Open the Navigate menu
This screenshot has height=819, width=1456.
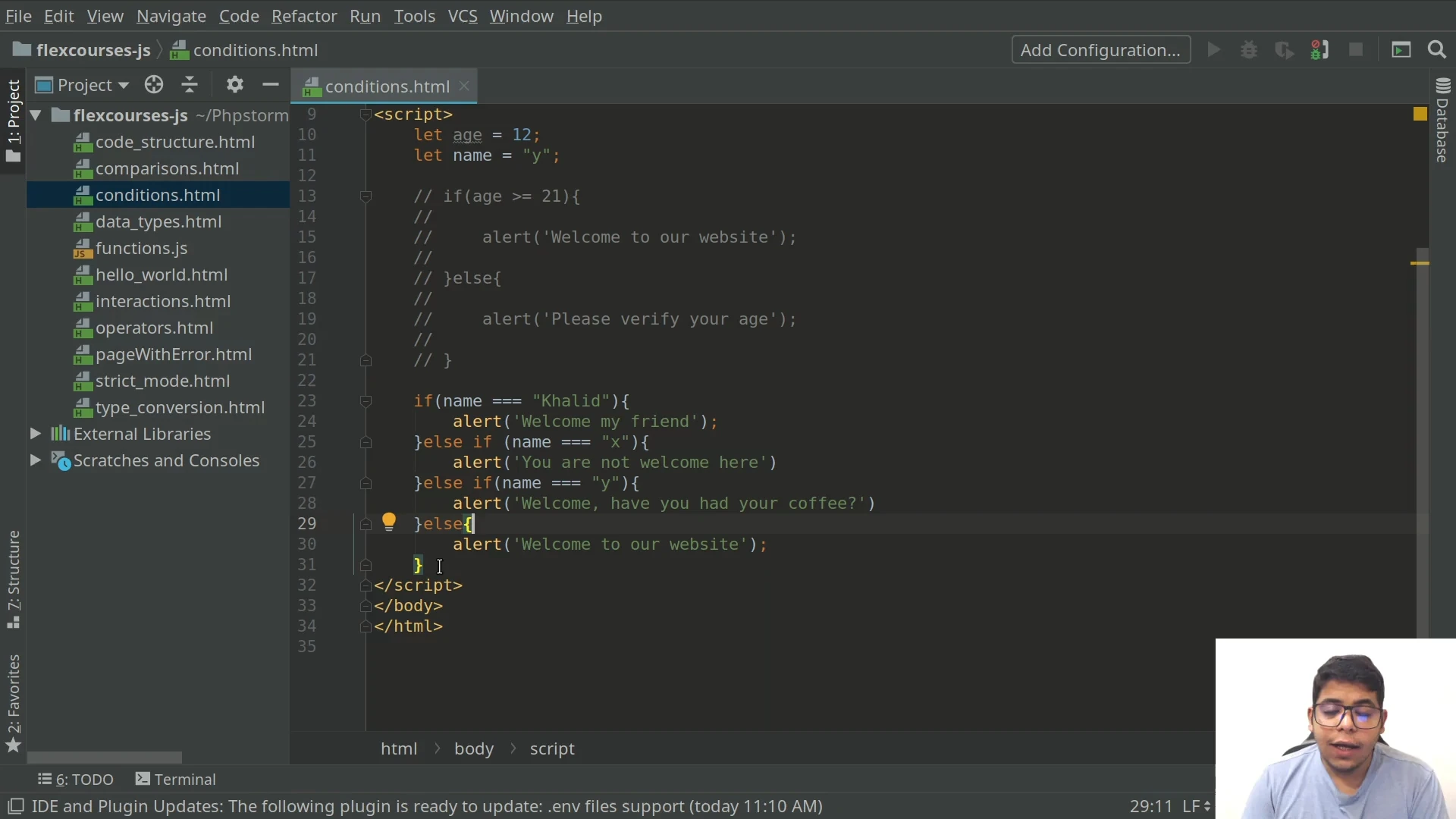171,16
